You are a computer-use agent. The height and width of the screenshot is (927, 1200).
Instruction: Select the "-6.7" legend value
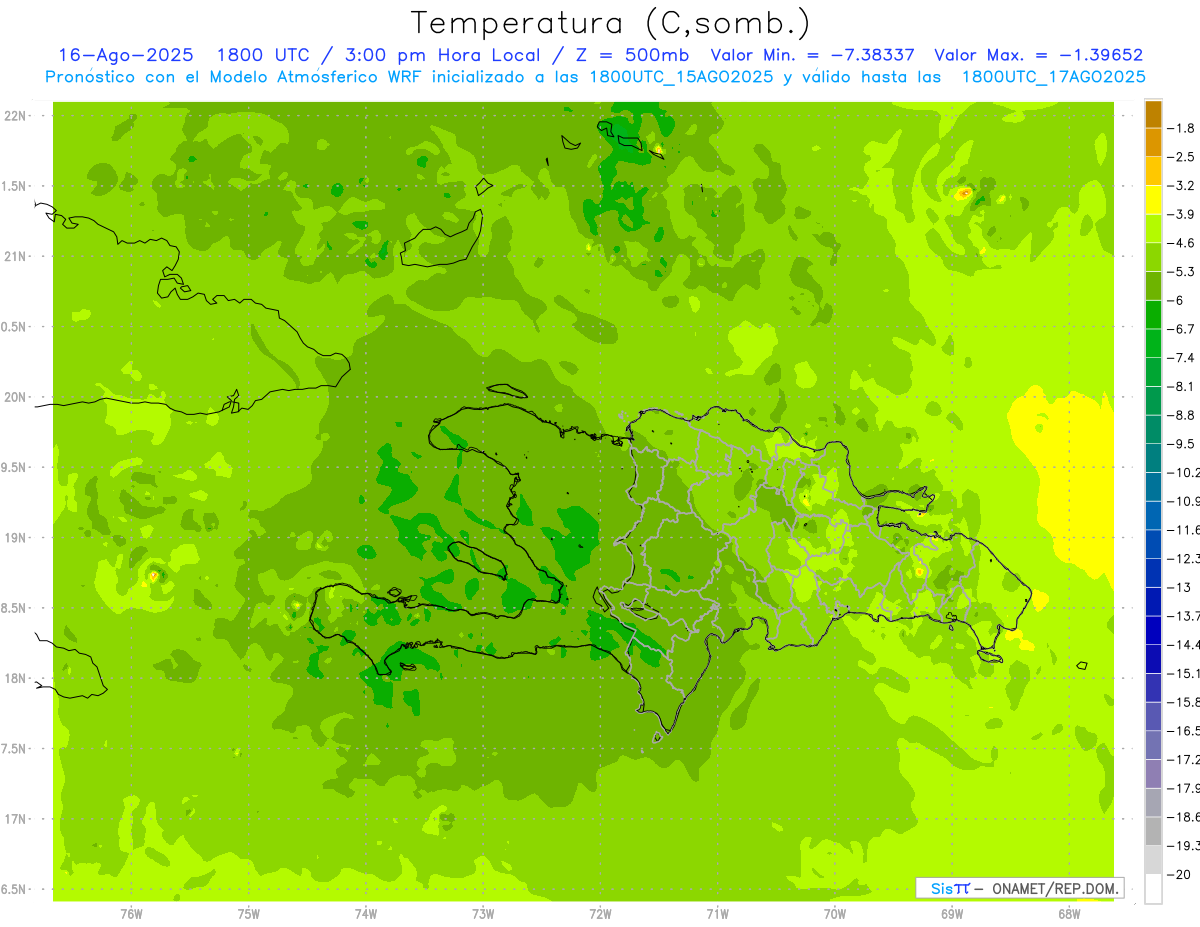point(1182,329)
